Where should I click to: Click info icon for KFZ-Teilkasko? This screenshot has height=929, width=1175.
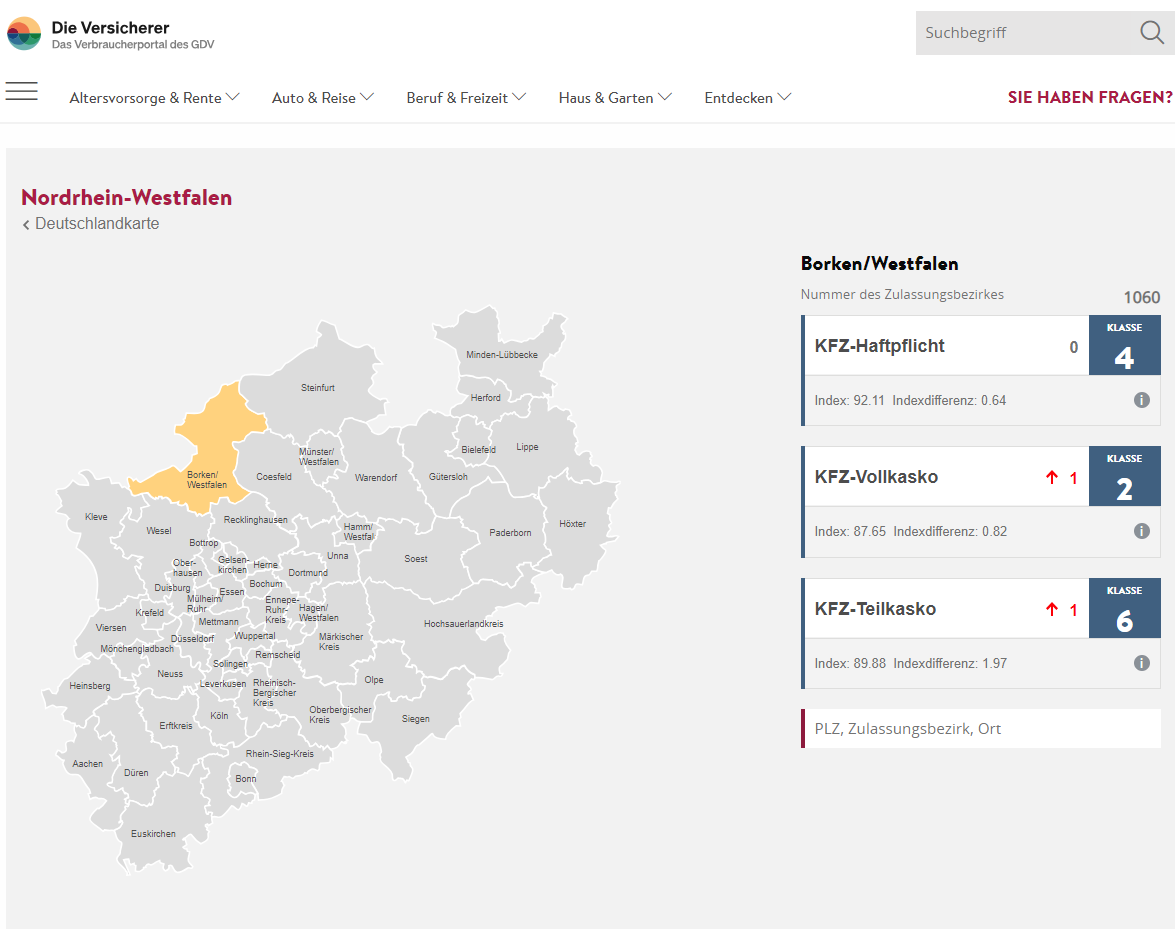(1141, 663)
